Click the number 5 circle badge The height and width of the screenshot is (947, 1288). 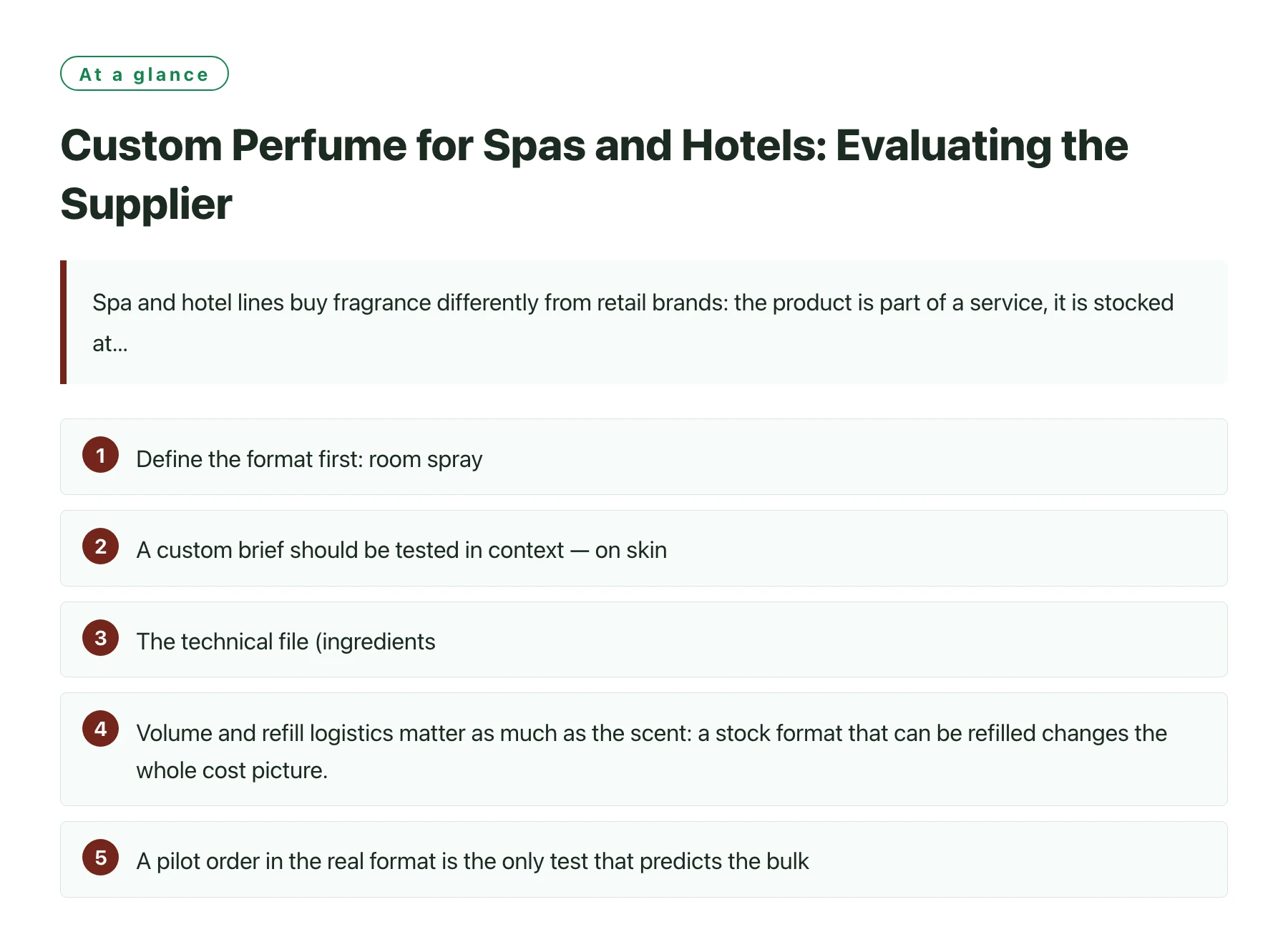(100, 858)
